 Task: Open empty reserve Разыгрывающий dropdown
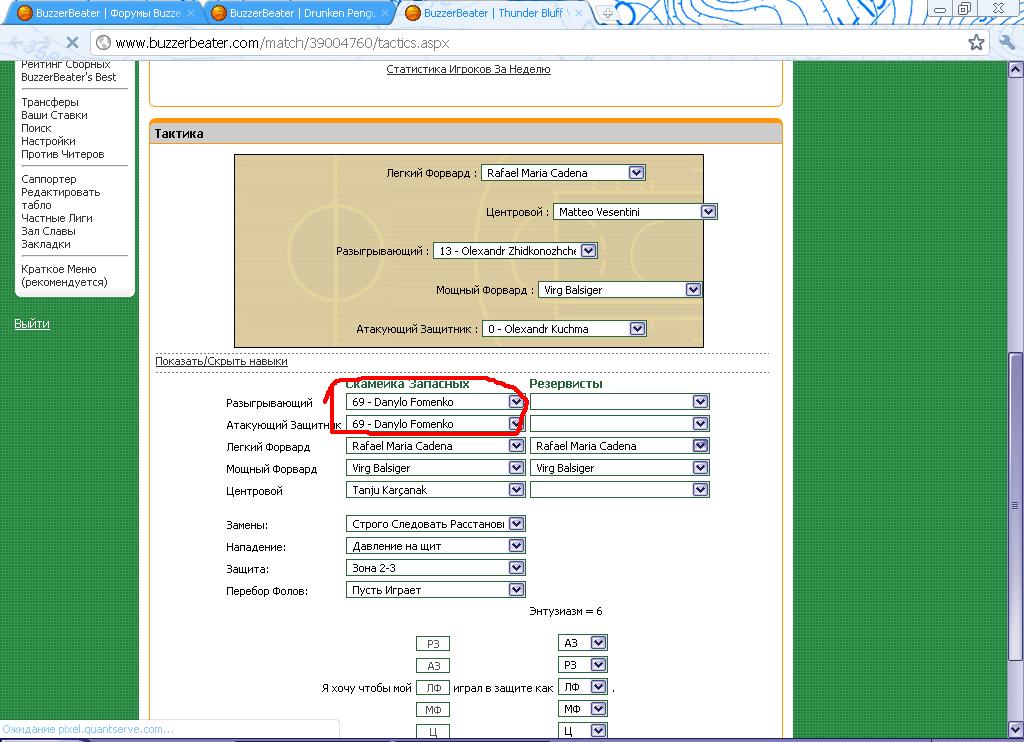point(620,402)
